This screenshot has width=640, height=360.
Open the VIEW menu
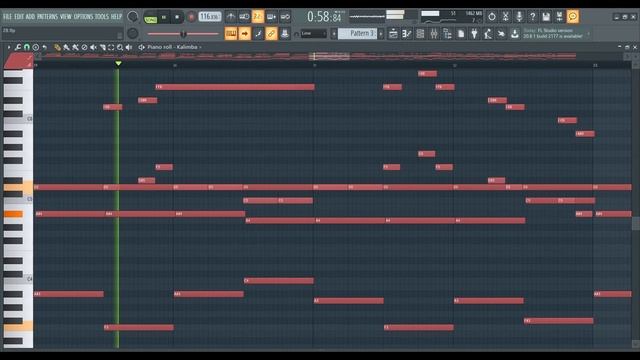[66, 17]
